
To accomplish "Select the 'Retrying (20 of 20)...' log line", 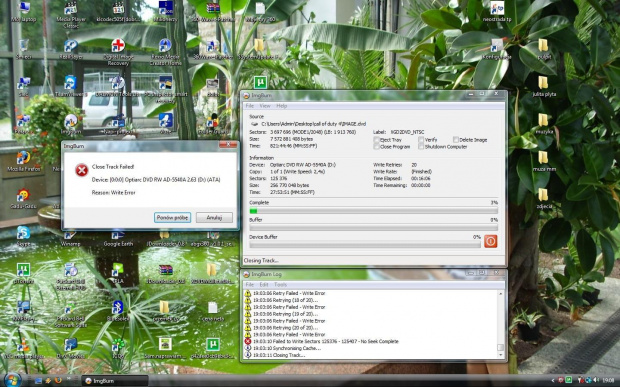I will [285, 328].
